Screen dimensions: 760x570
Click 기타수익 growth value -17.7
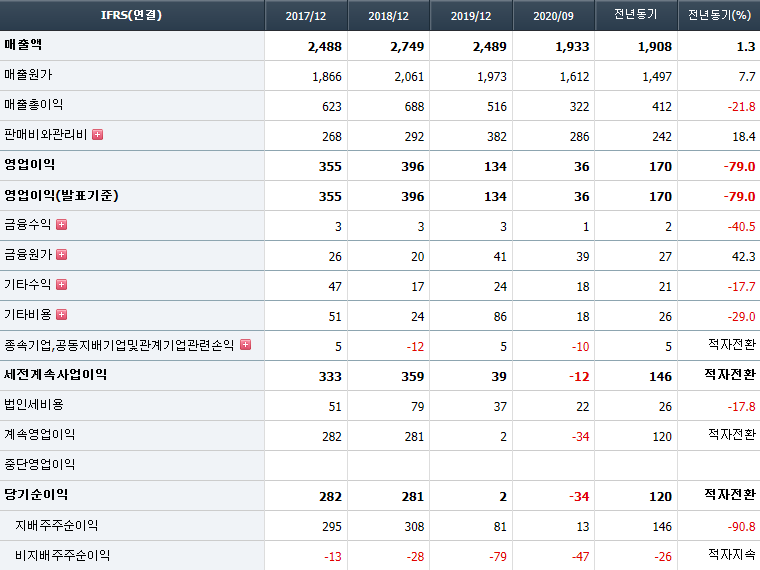pos(741,287)
